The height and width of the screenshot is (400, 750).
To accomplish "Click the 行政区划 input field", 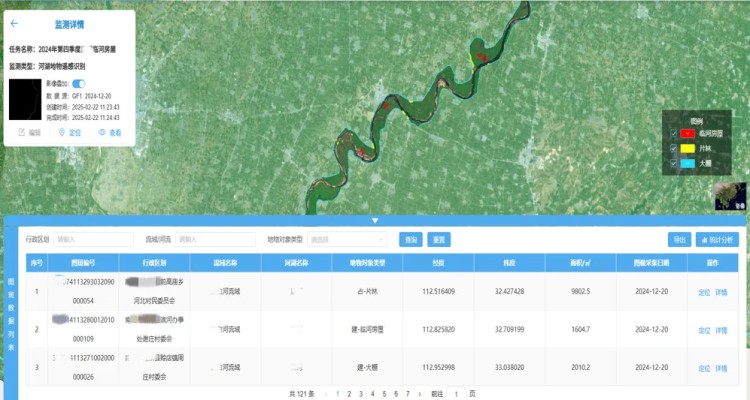I will pos(94,240).
